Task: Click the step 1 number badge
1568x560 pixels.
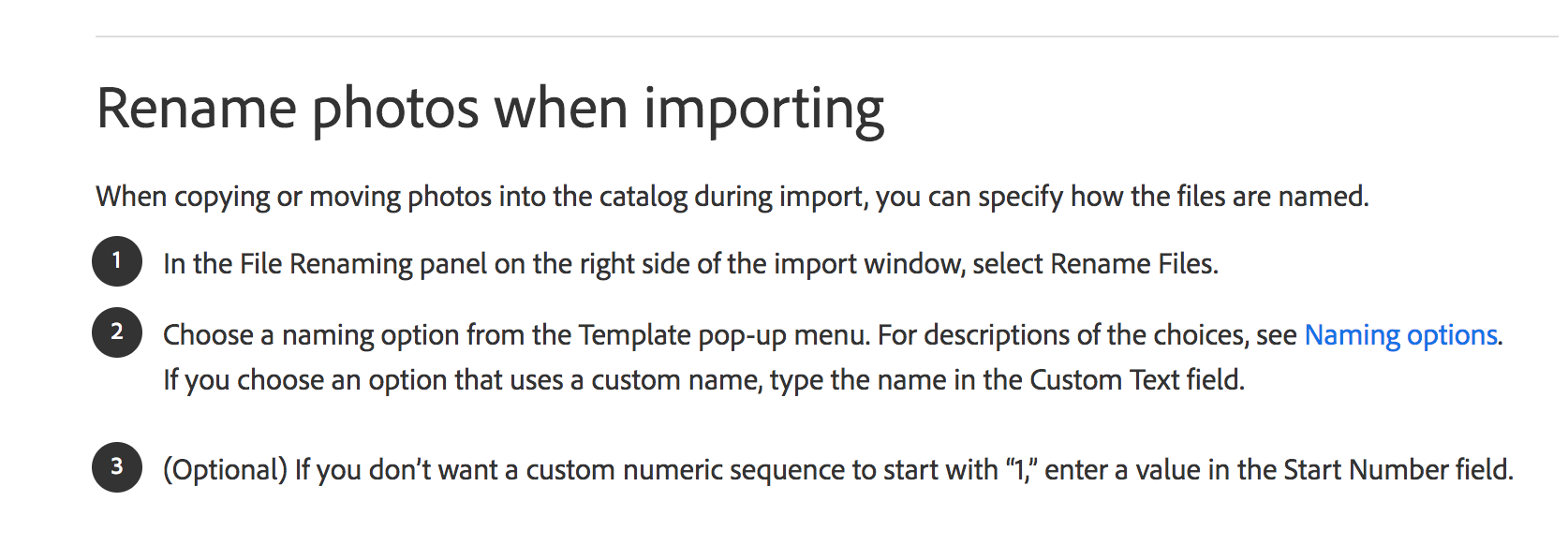Action: [117, 261]
